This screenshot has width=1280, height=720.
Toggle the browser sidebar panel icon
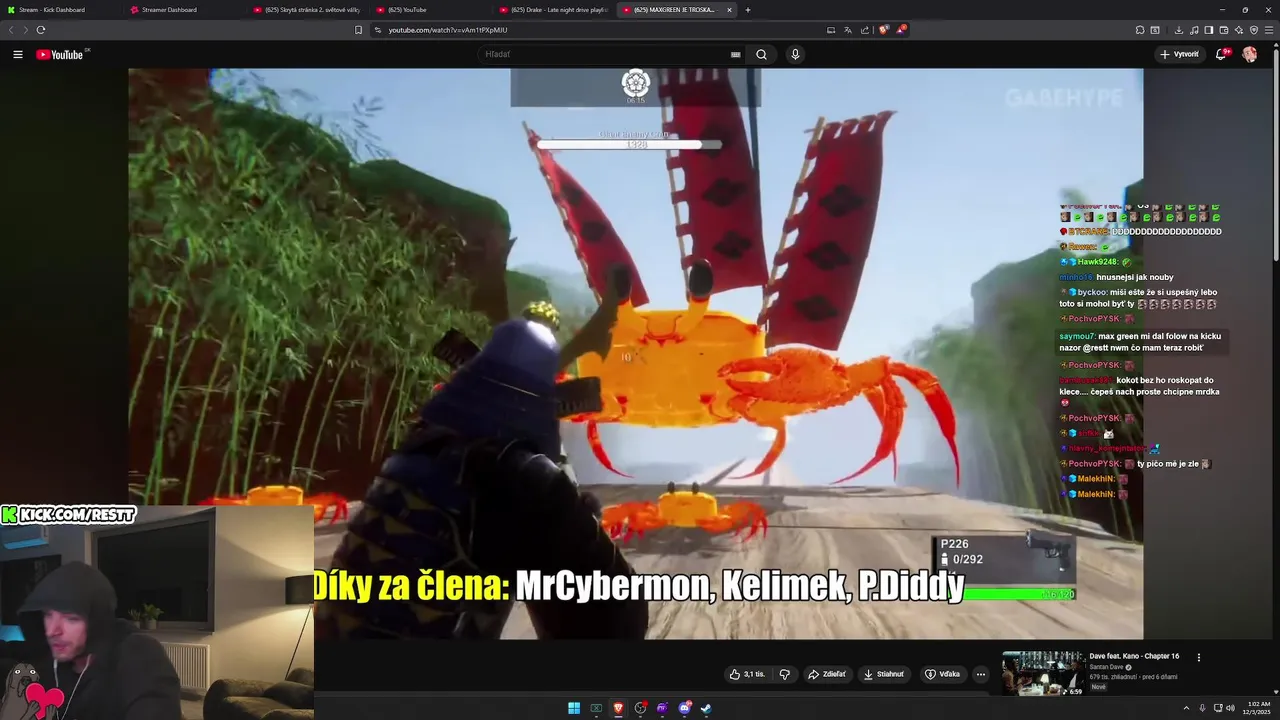tap(1209, 30)
